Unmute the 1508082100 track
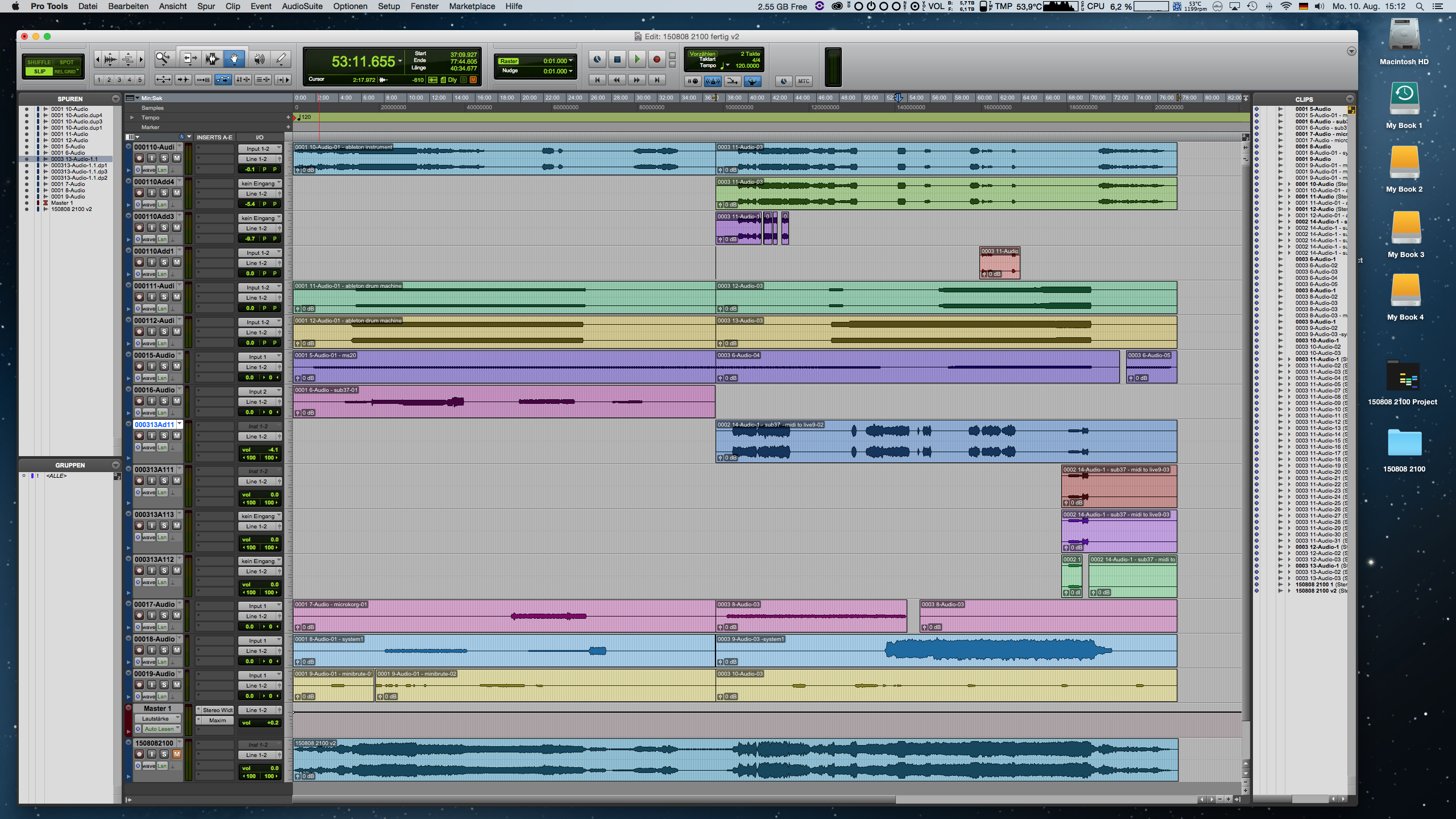Screen dimensions: 1456x819 click(177, 754)
